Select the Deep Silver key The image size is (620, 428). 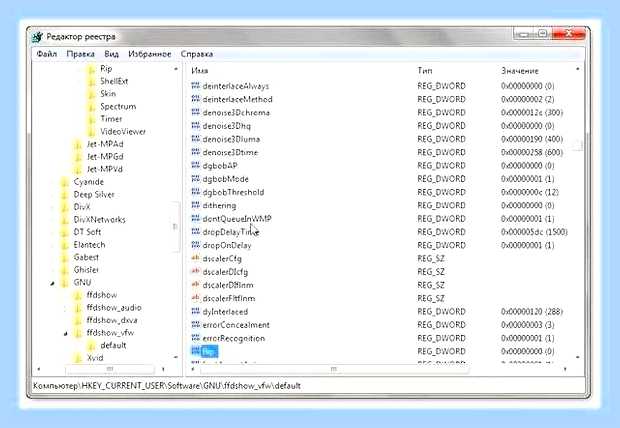(x=94, y=195)
